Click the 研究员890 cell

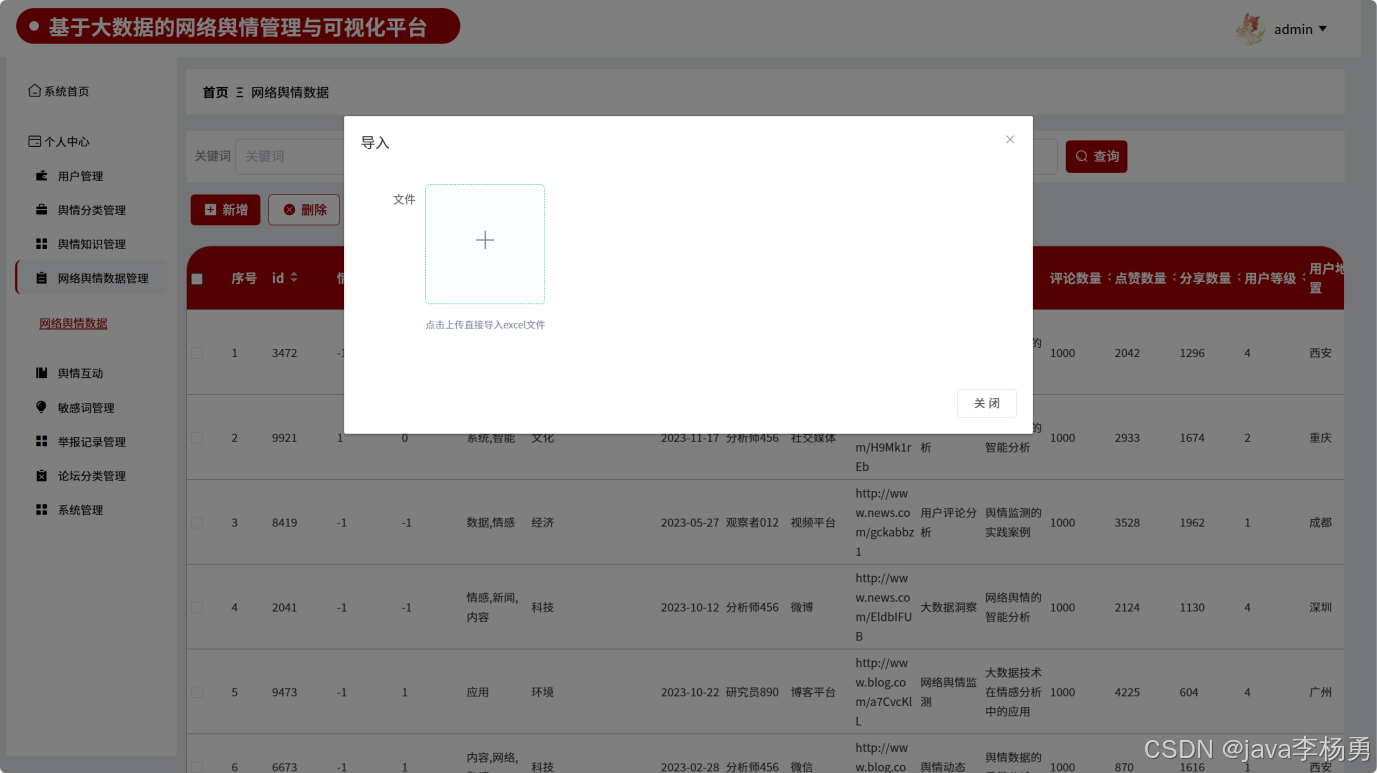[752, 692]
